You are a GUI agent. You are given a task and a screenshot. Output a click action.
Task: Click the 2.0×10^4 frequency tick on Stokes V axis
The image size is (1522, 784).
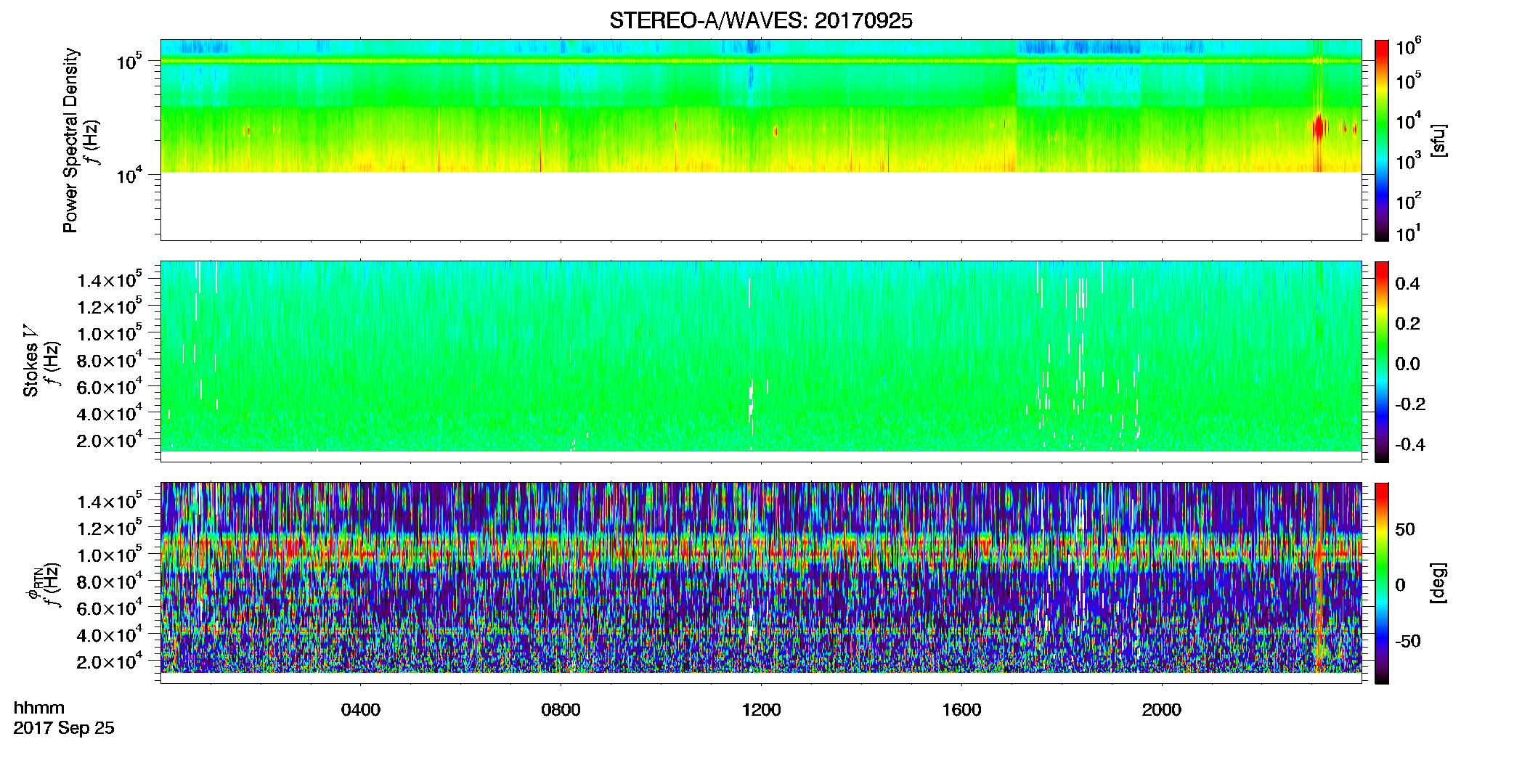[x=110, y=441]
